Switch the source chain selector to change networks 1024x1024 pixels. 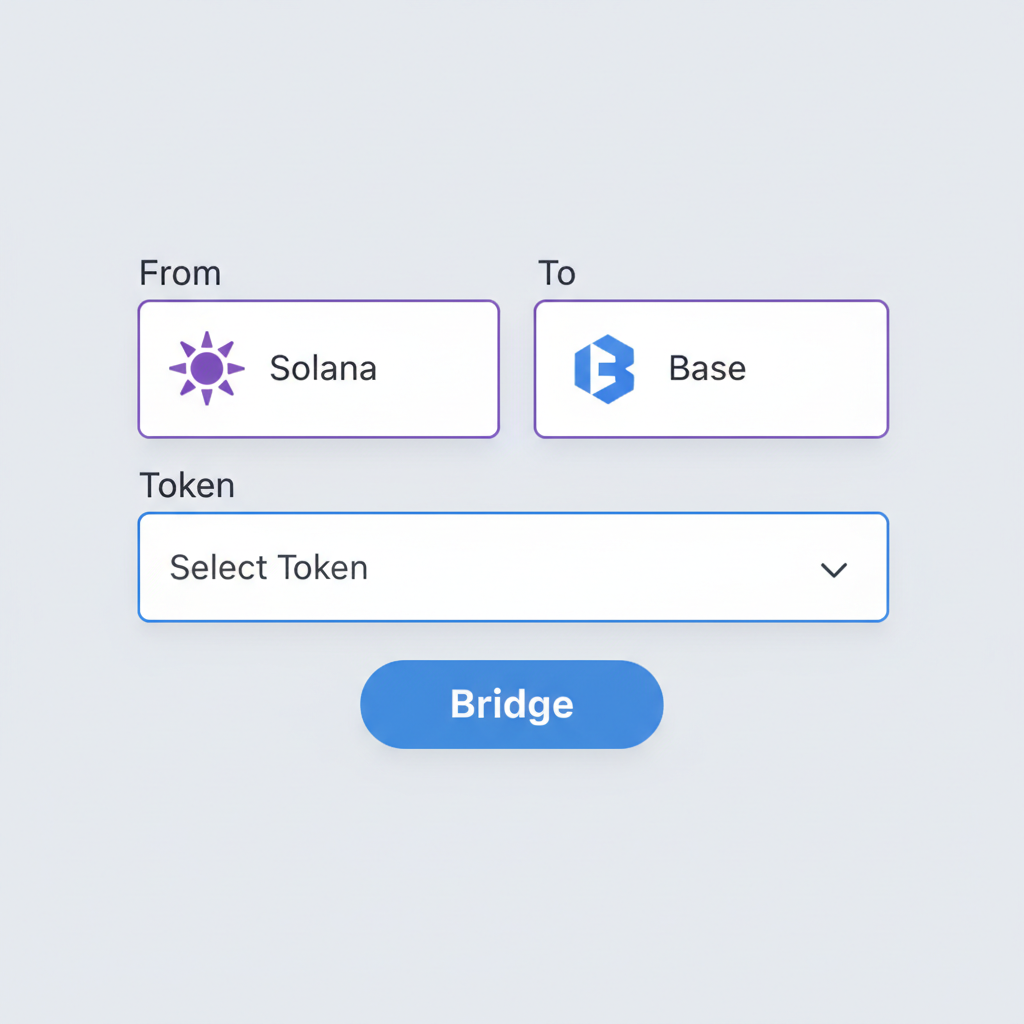318,368
